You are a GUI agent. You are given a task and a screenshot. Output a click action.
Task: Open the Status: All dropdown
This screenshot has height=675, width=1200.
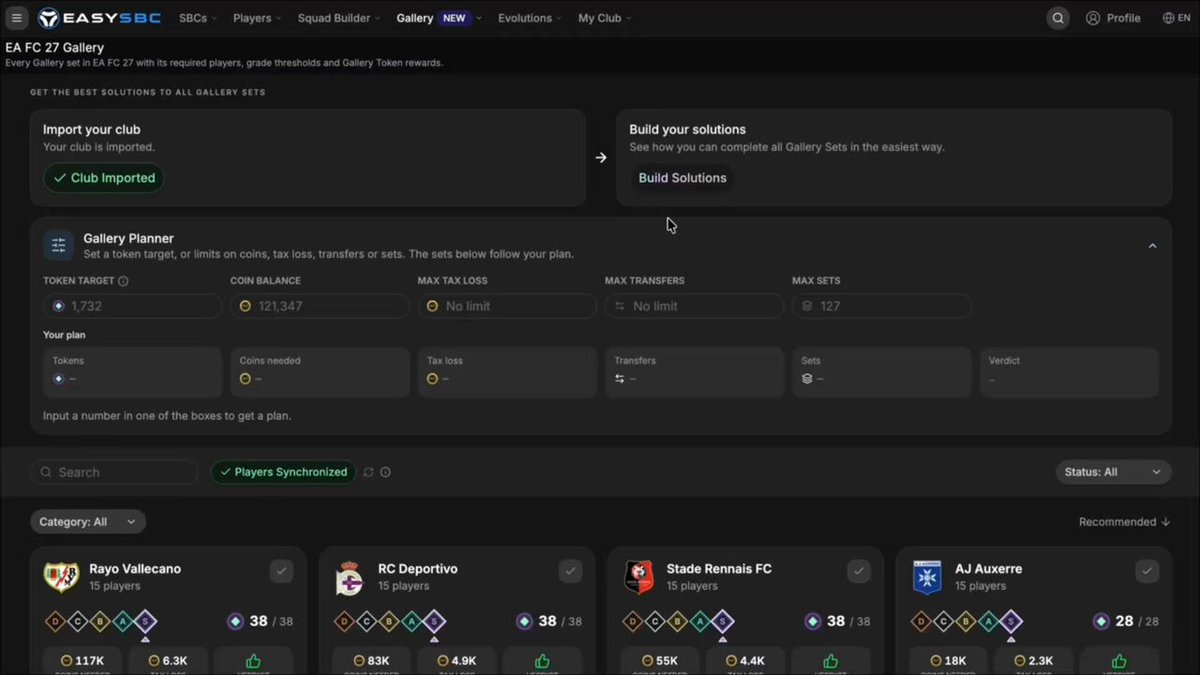[x=1114, y=472]
